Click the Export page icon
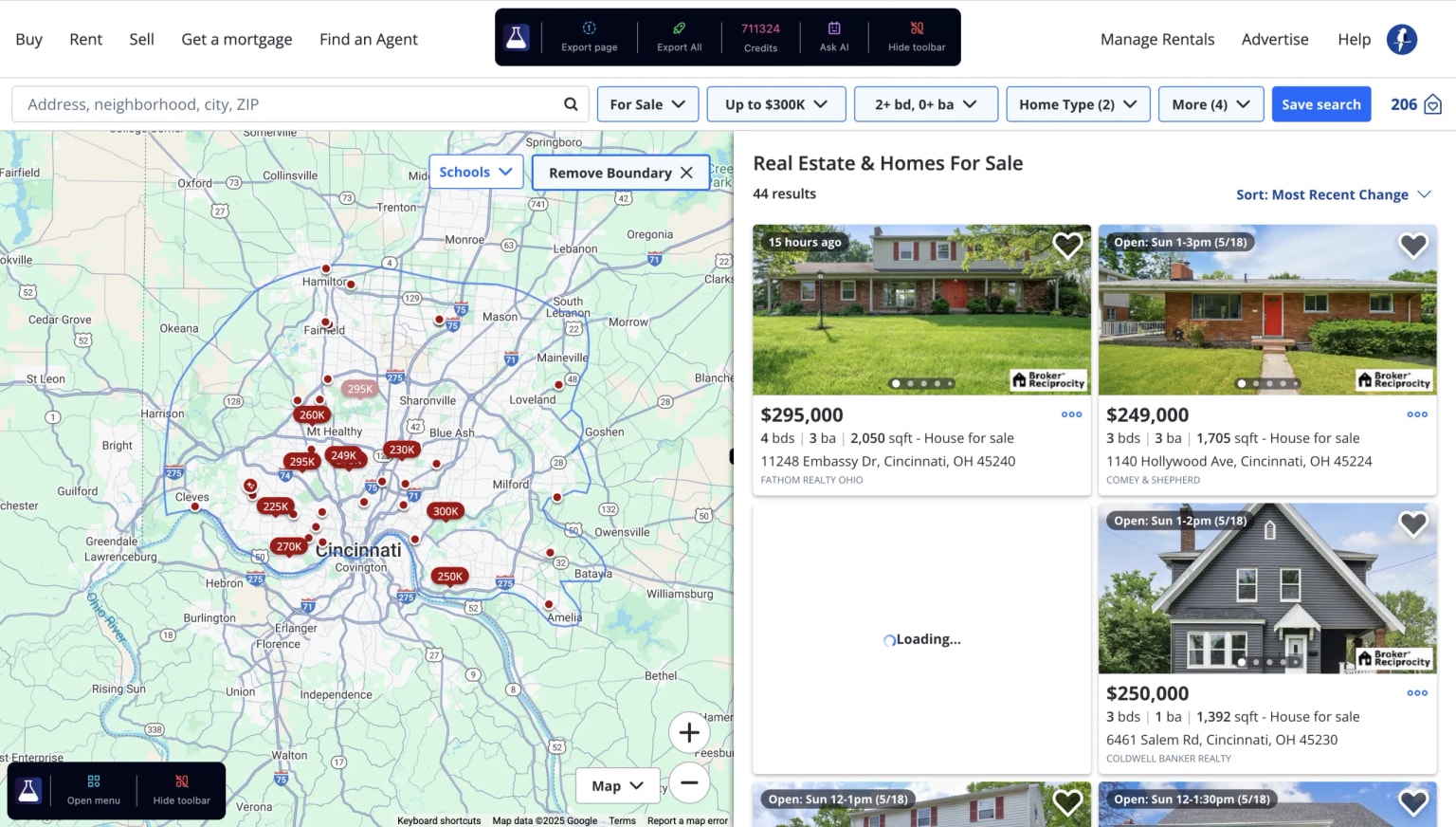This screenshot has width=1456, height=827. click(x=589, y=28)
